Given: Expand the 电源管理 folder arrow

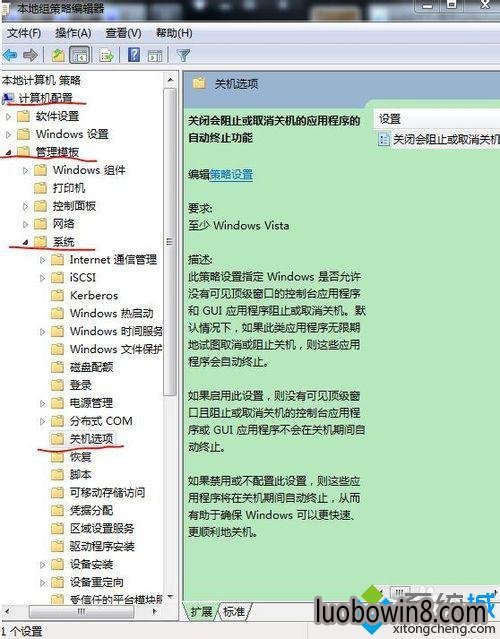Looking at the screenshot, I should tap(42, 403).
